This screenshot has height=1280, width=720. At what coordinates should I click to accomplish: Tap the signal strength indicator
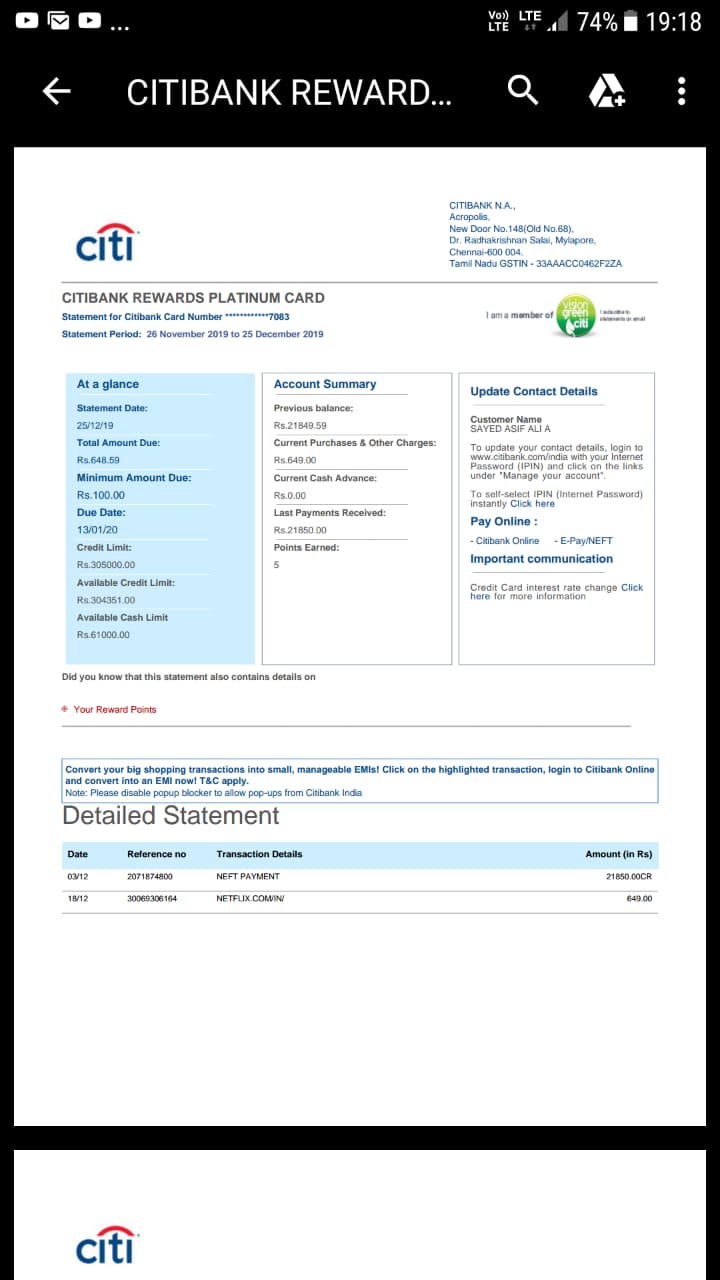pyautogui.click(x=556, y=20)
